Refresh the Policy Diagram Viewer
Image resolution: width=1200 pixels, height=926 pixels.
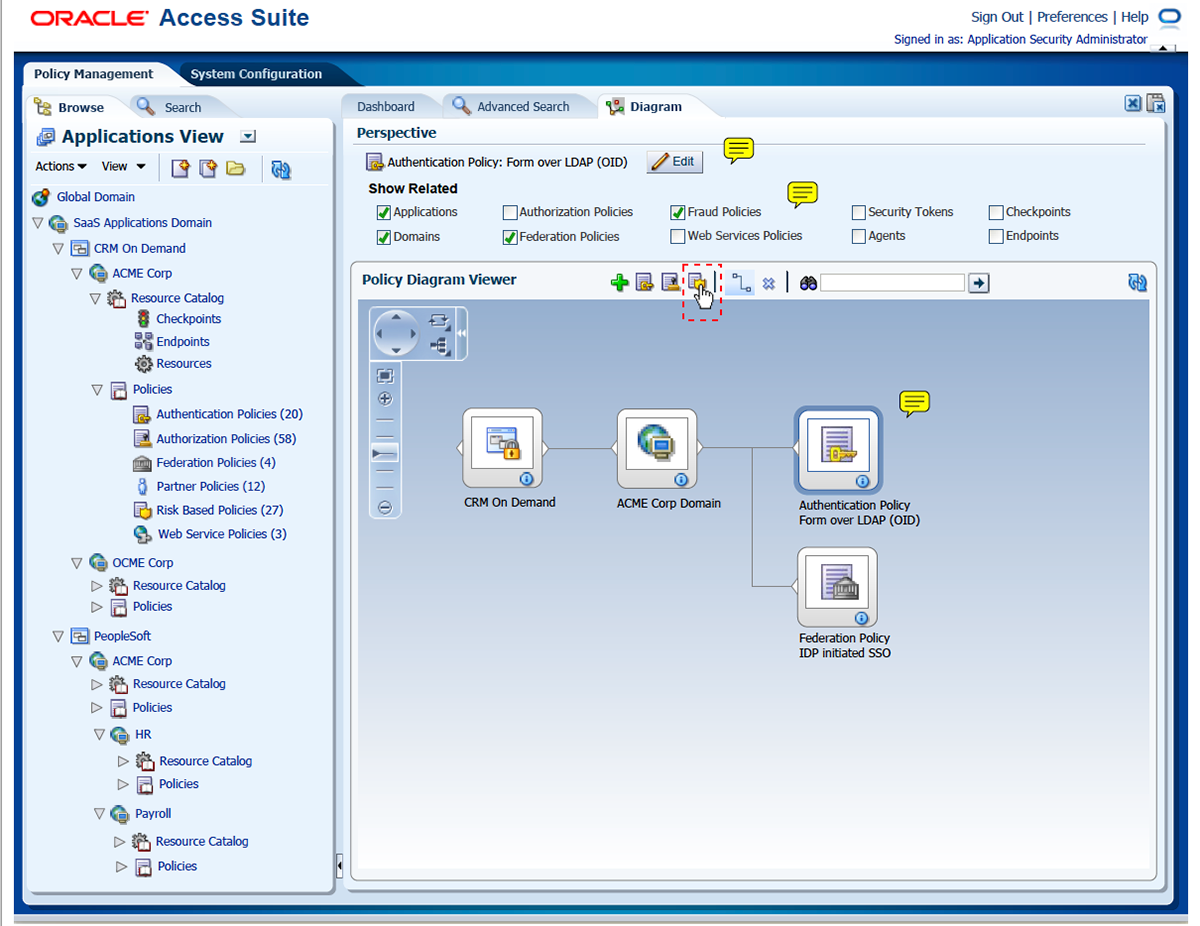pos(1137,283)
